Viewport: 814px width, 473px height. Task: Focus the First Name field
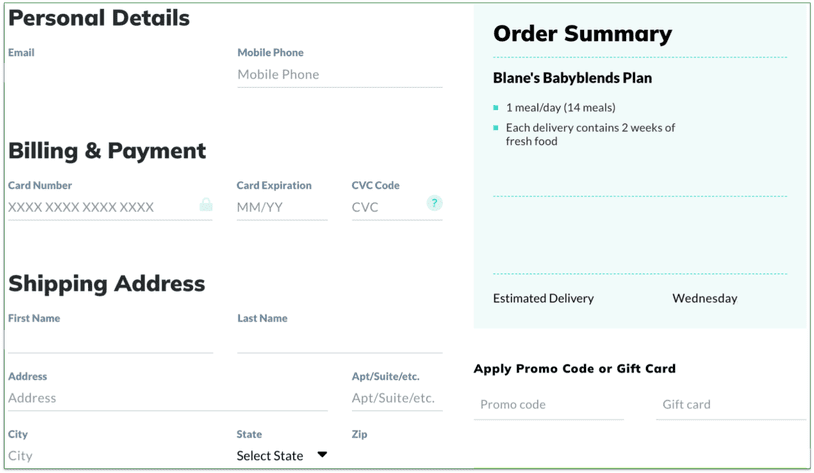point(110,340)
